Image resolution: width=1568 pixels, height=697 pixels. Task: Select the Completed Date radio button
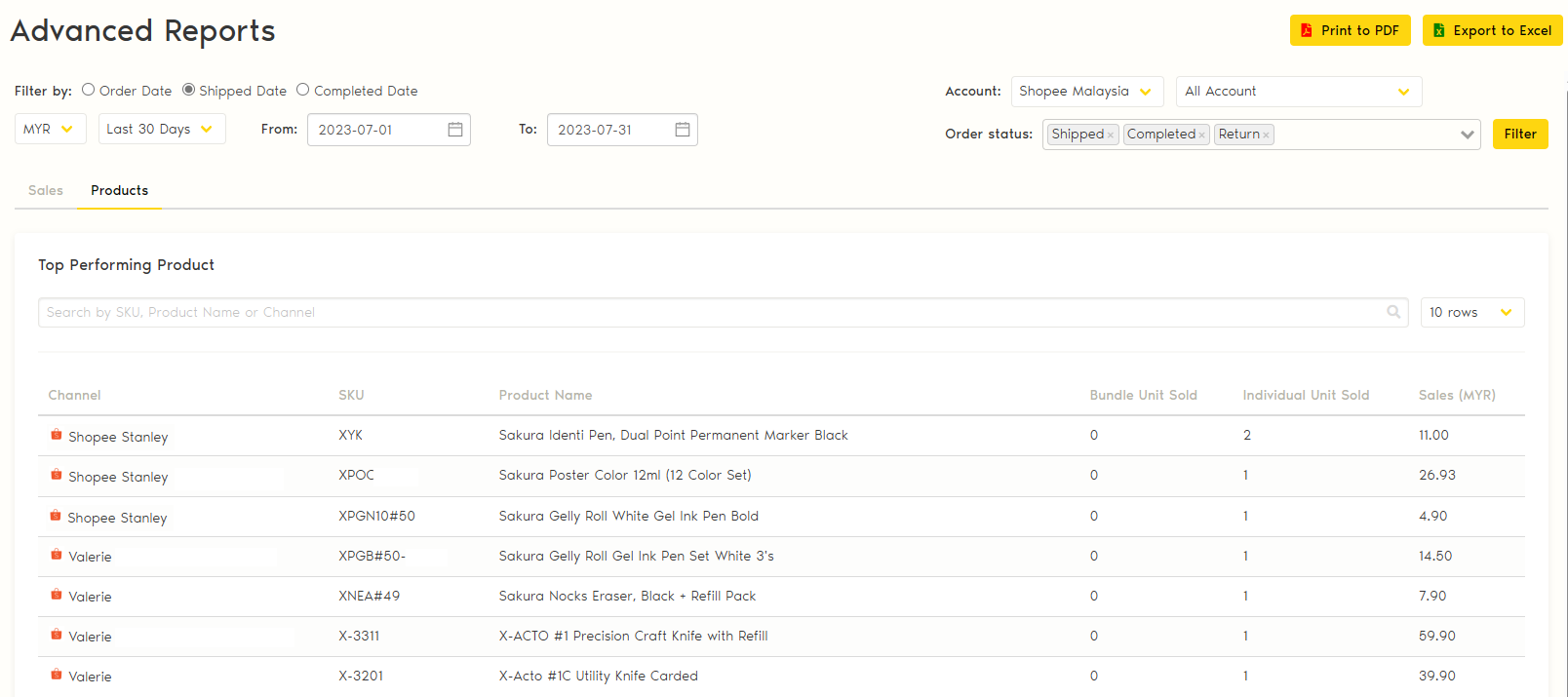click(x=302, y=90)
